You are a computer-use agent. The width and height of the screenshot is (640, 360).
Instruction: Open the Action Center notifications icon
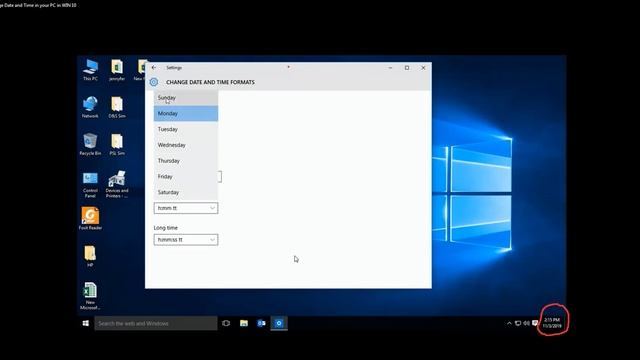pos(535,323)
